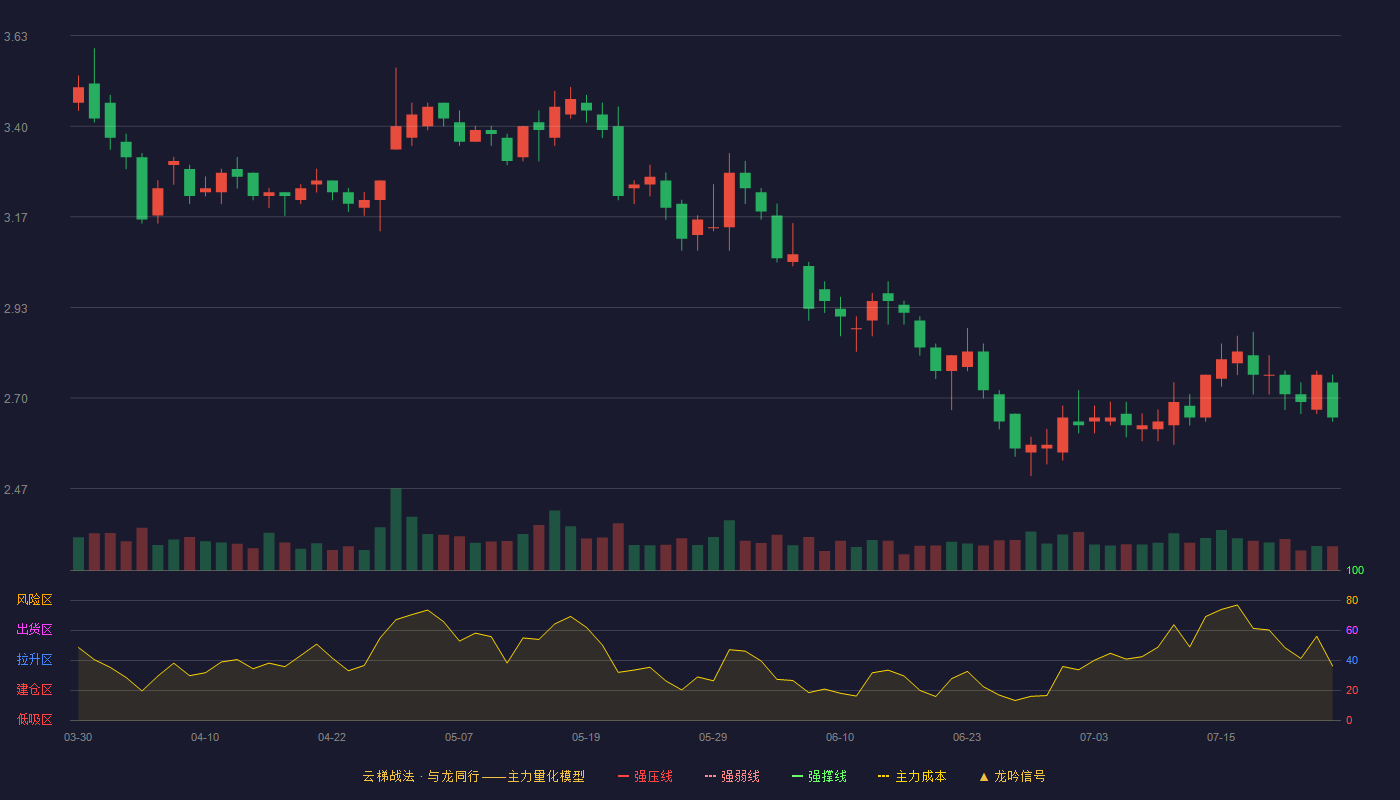
Task: Toggle the 强撑线 legend series
Action: (x=819, y=776)
